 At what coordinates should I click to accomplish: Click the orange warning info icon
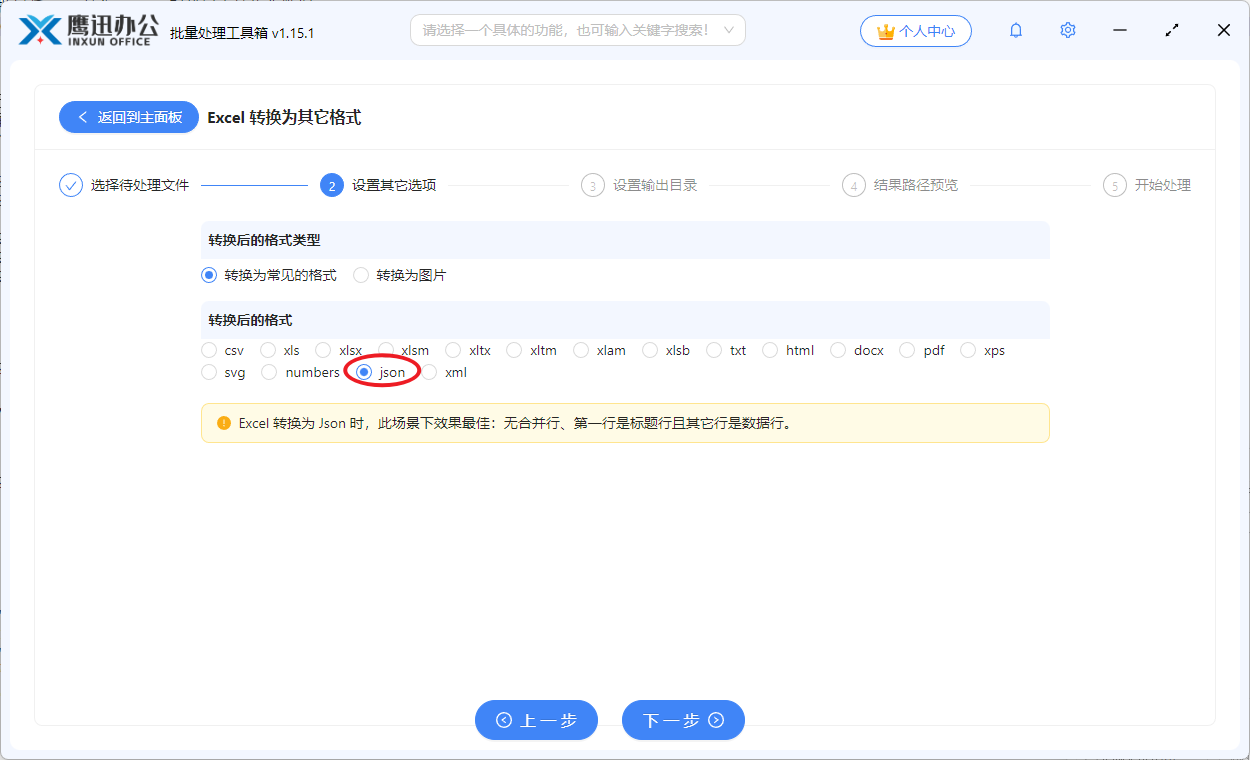coord(224,423)
